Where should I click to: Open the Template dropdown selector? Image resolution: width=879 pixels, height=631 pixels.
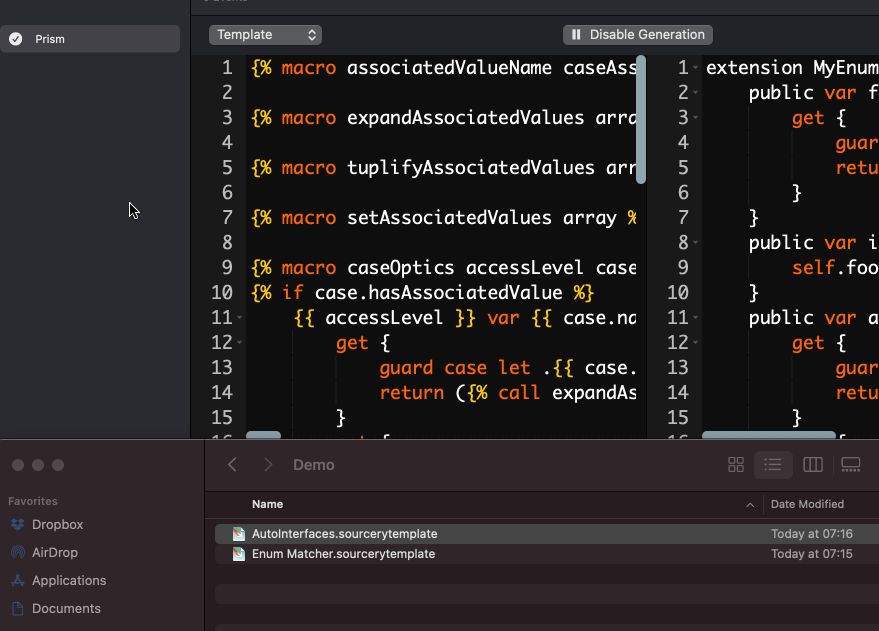click(265, 35)
